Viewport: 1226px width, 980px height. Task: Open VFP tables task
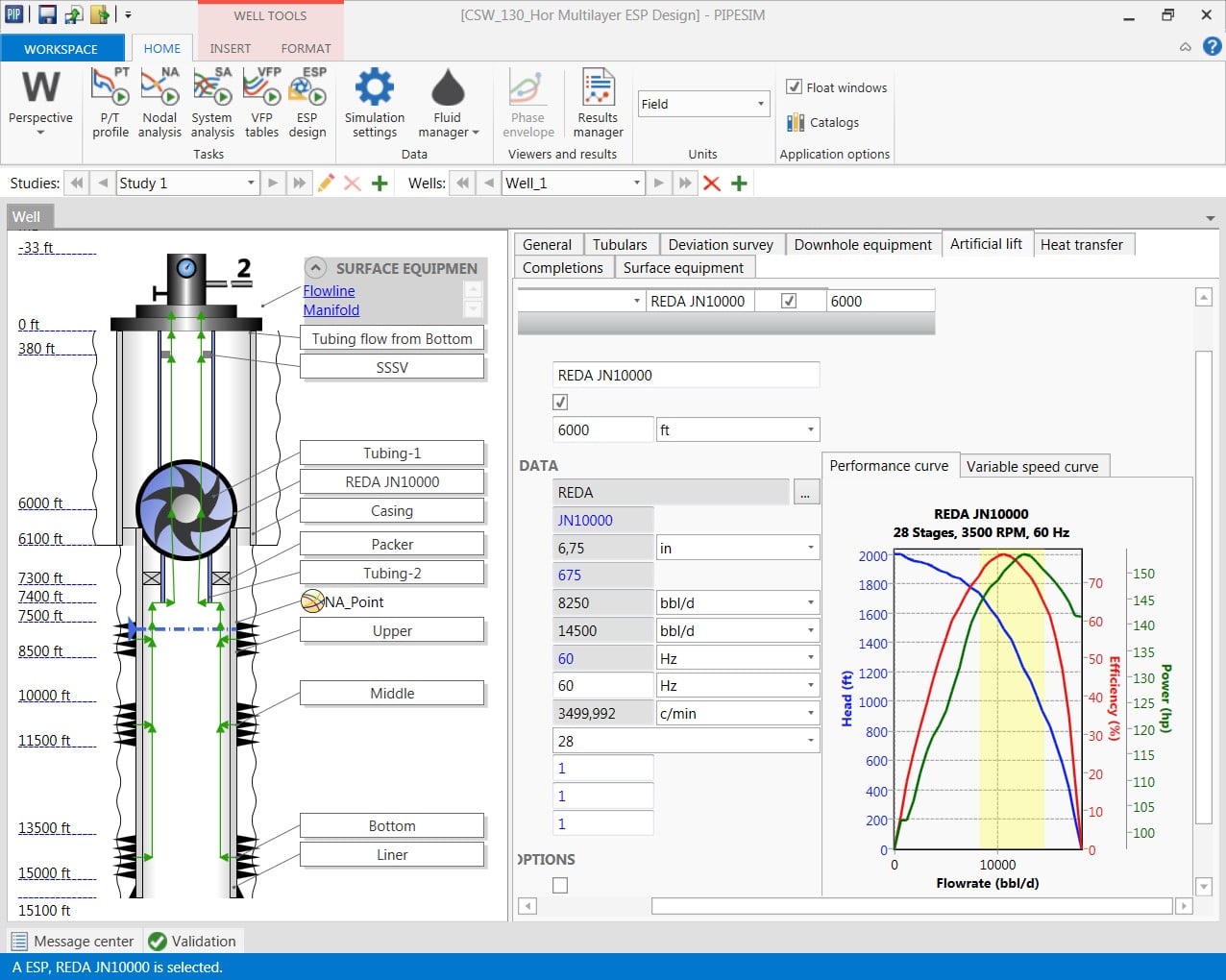click(261, 102)
